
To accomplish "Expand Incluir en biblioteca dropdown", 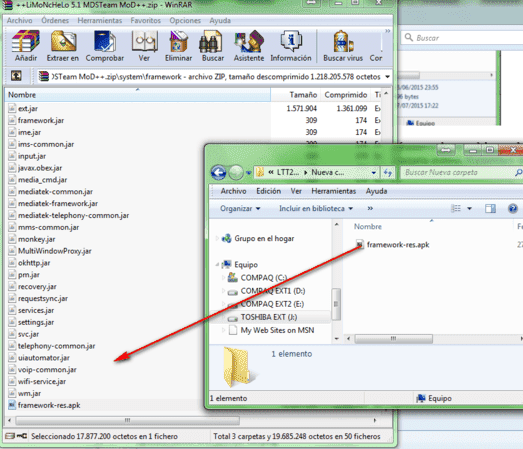I will 316,208.
